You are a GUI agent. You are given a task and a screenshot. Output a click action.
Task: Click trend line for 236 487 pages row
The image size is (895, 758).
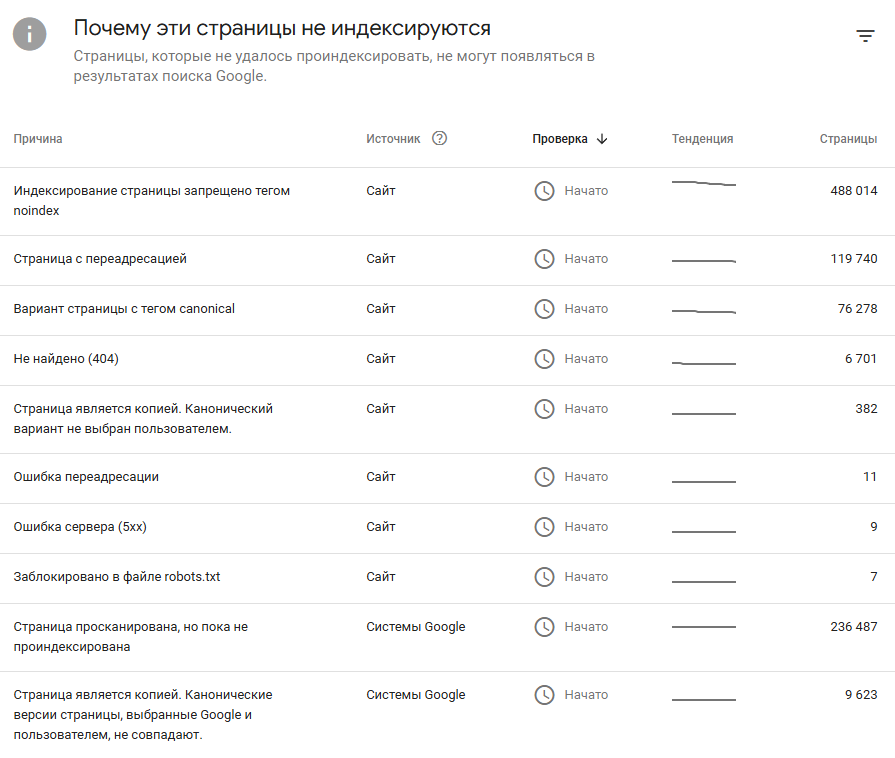(x=704, y=627)
